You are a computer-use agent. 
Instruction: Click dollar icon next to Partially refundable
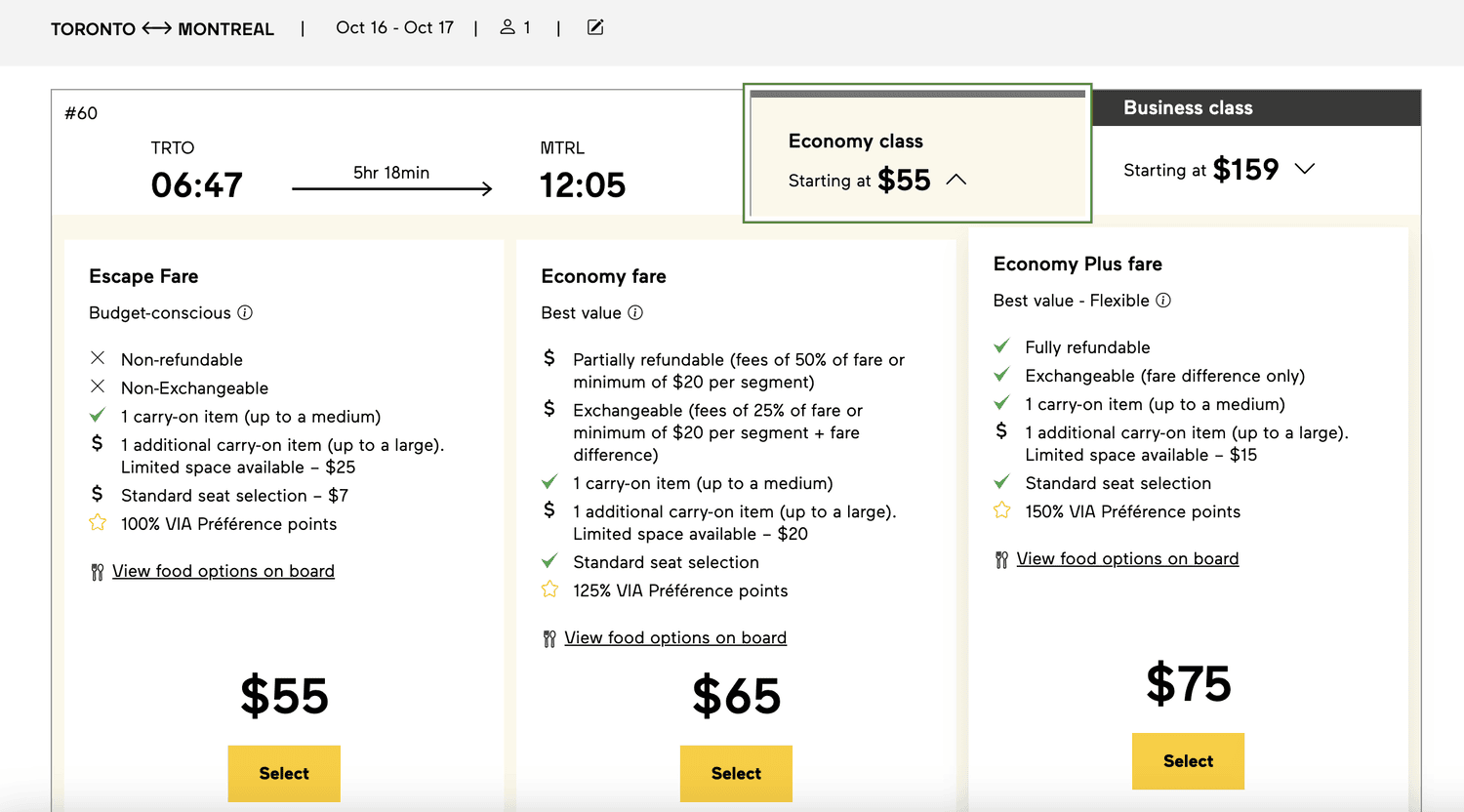point(549,358)
